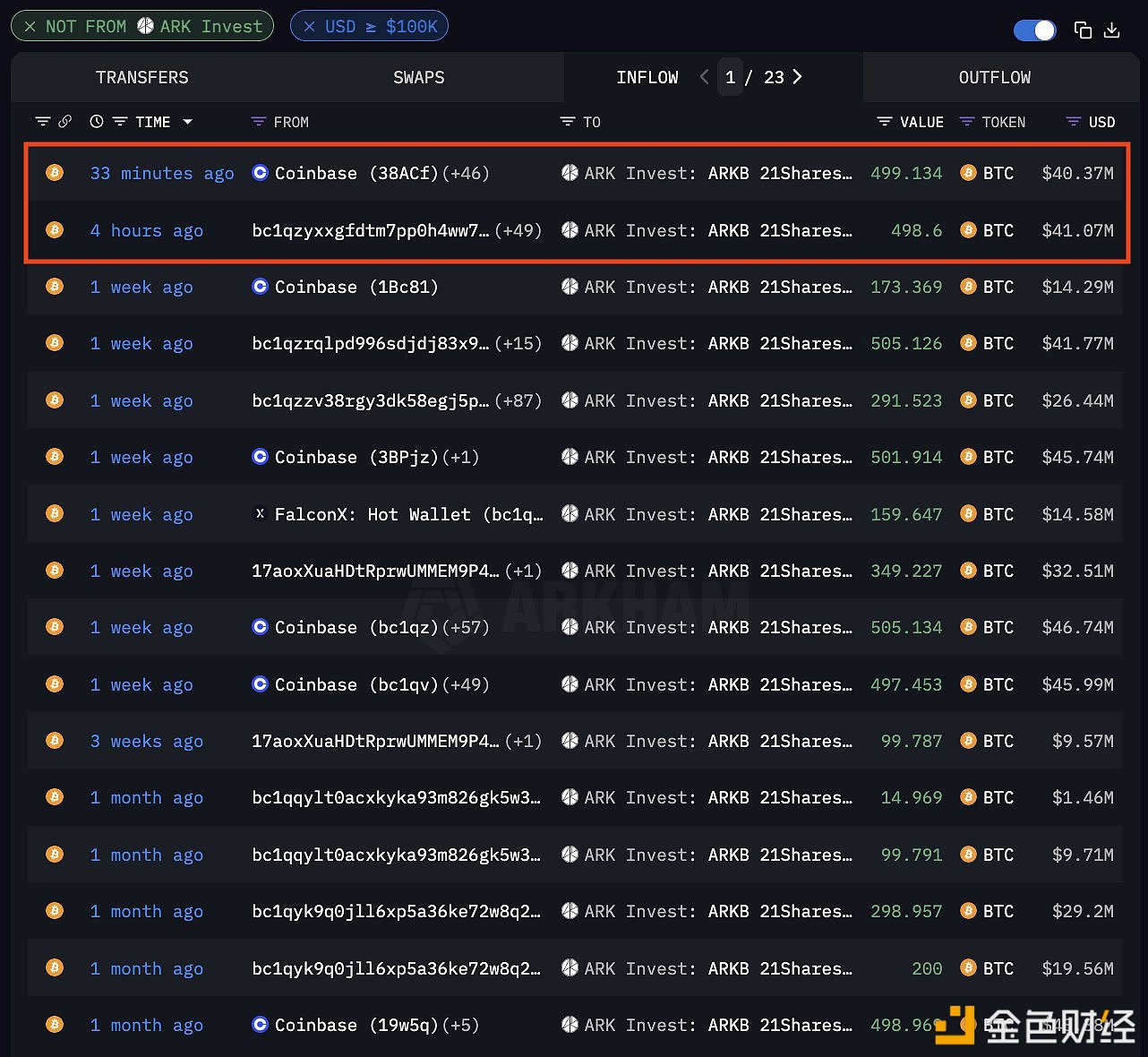Go to previous page of inflows
1148x1057 pixels.
705,77
